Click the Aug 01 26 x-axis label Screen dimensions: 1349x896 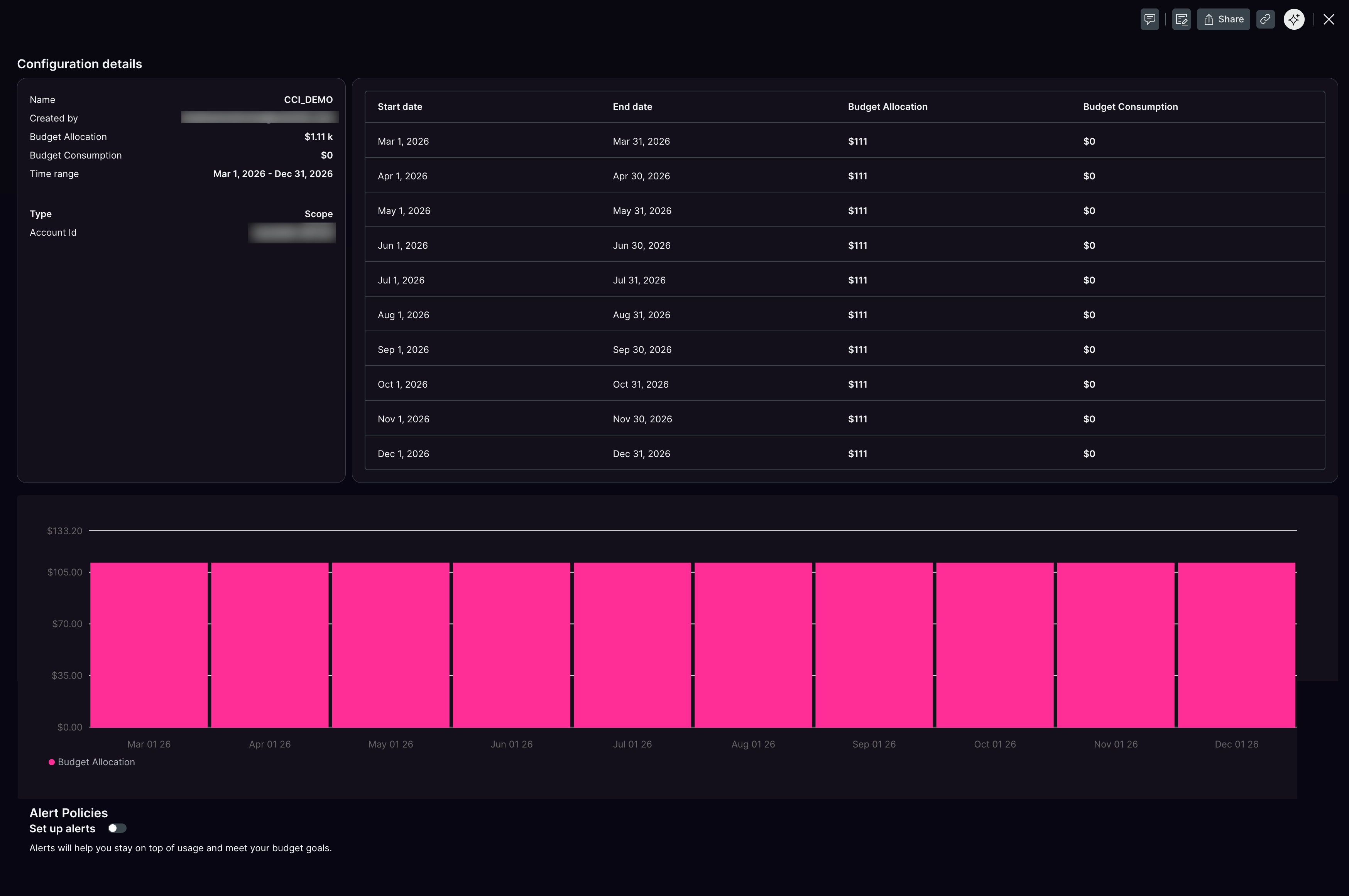click(x=753, y=744)
